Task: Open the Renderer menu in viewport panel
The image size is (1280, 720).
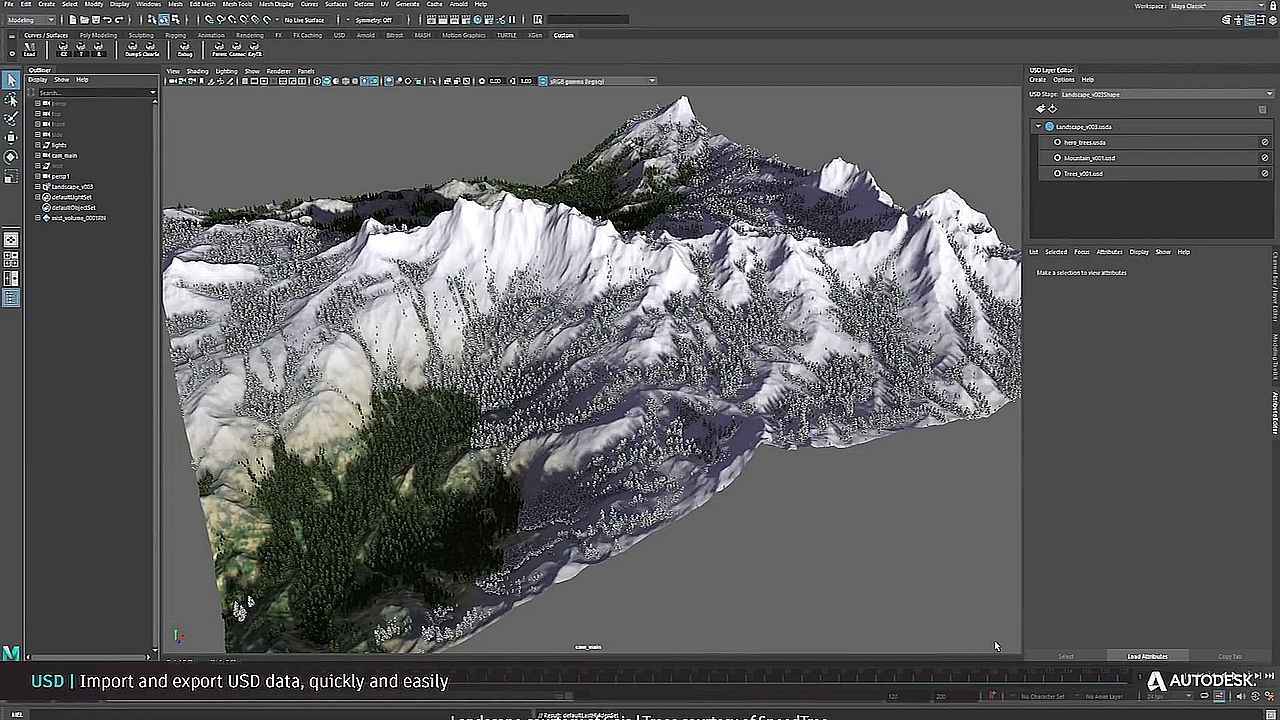Action: click(x=279, y=71)
